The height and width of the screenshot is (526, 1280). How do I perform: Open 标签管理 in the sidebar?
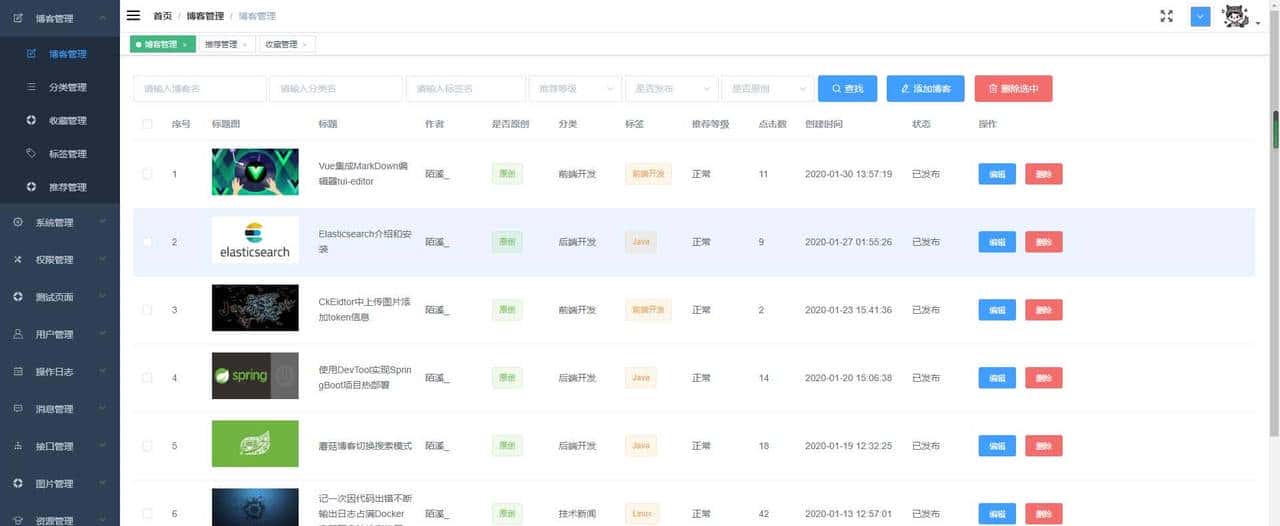click(x=60, y=154)
